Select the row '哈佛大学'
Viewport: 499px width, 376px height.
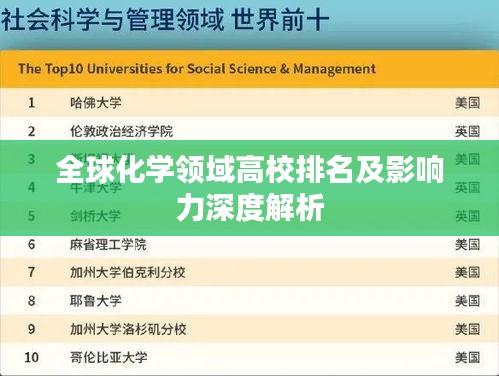click(249, 102)
